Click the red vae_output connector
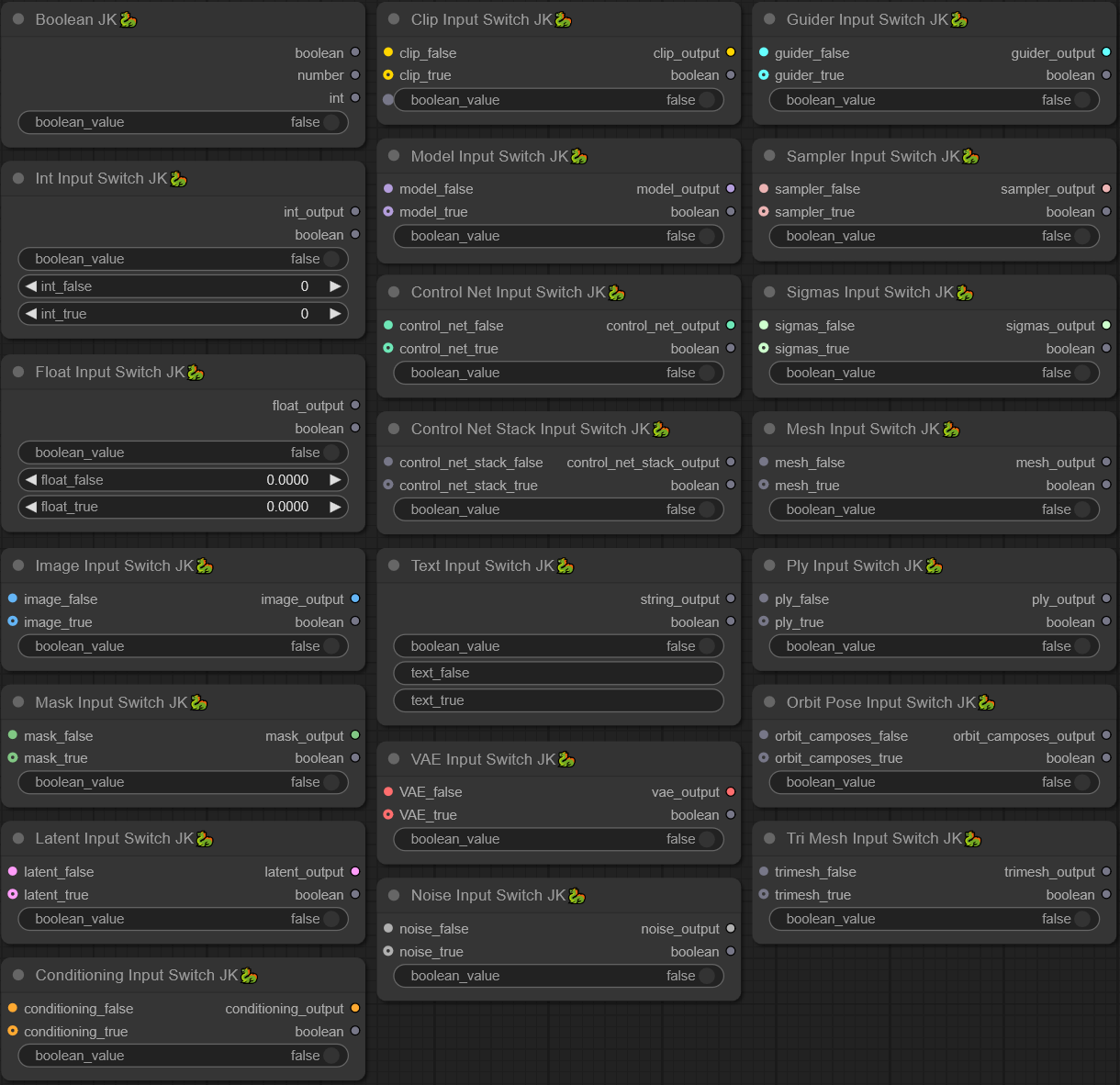 pyautogui.click(x=731, y=791)
